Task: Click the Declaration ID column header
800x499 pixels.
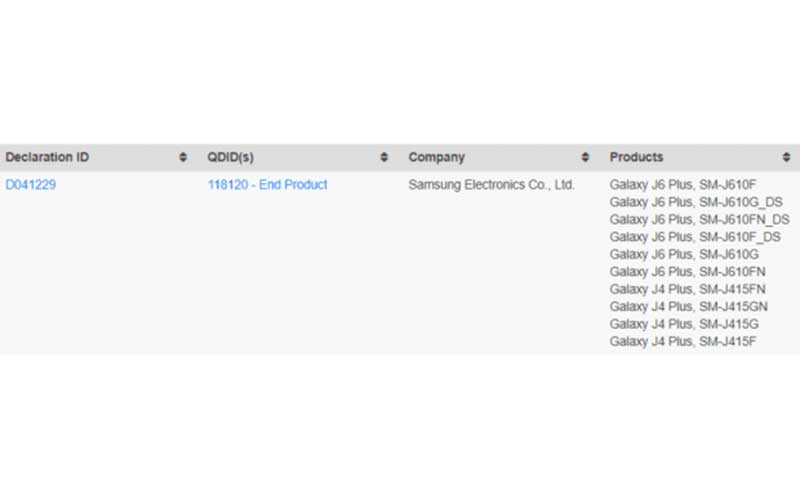Action: (x=47, y=157)
